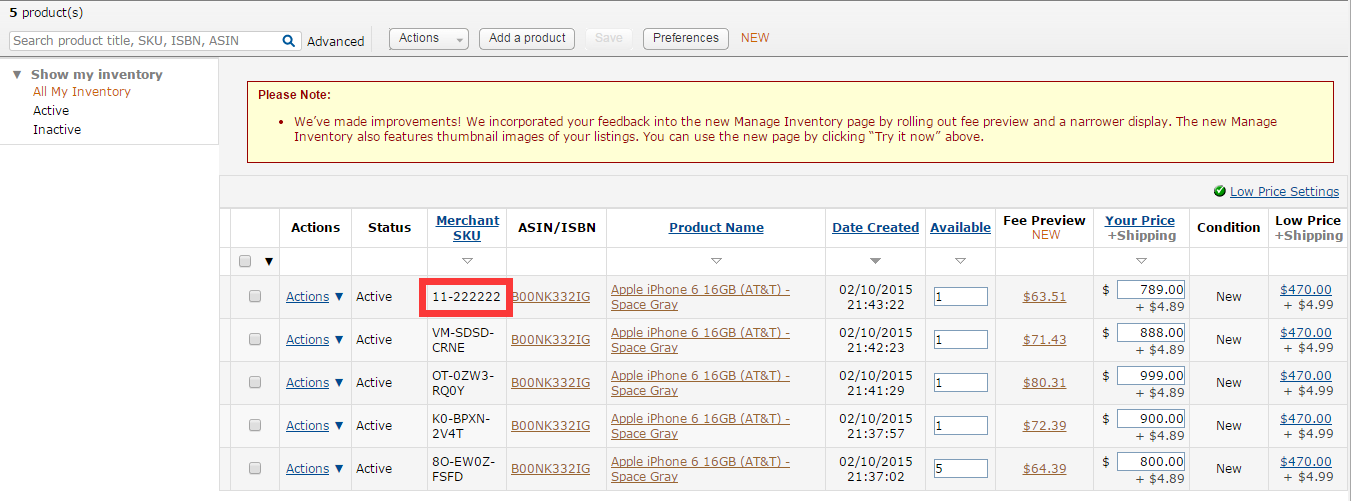Image resolution: width=1351 pixels, height=501 pixels.
Task: Open product name link in K0-BPXN-2V4T row
Action: (700, 426)
